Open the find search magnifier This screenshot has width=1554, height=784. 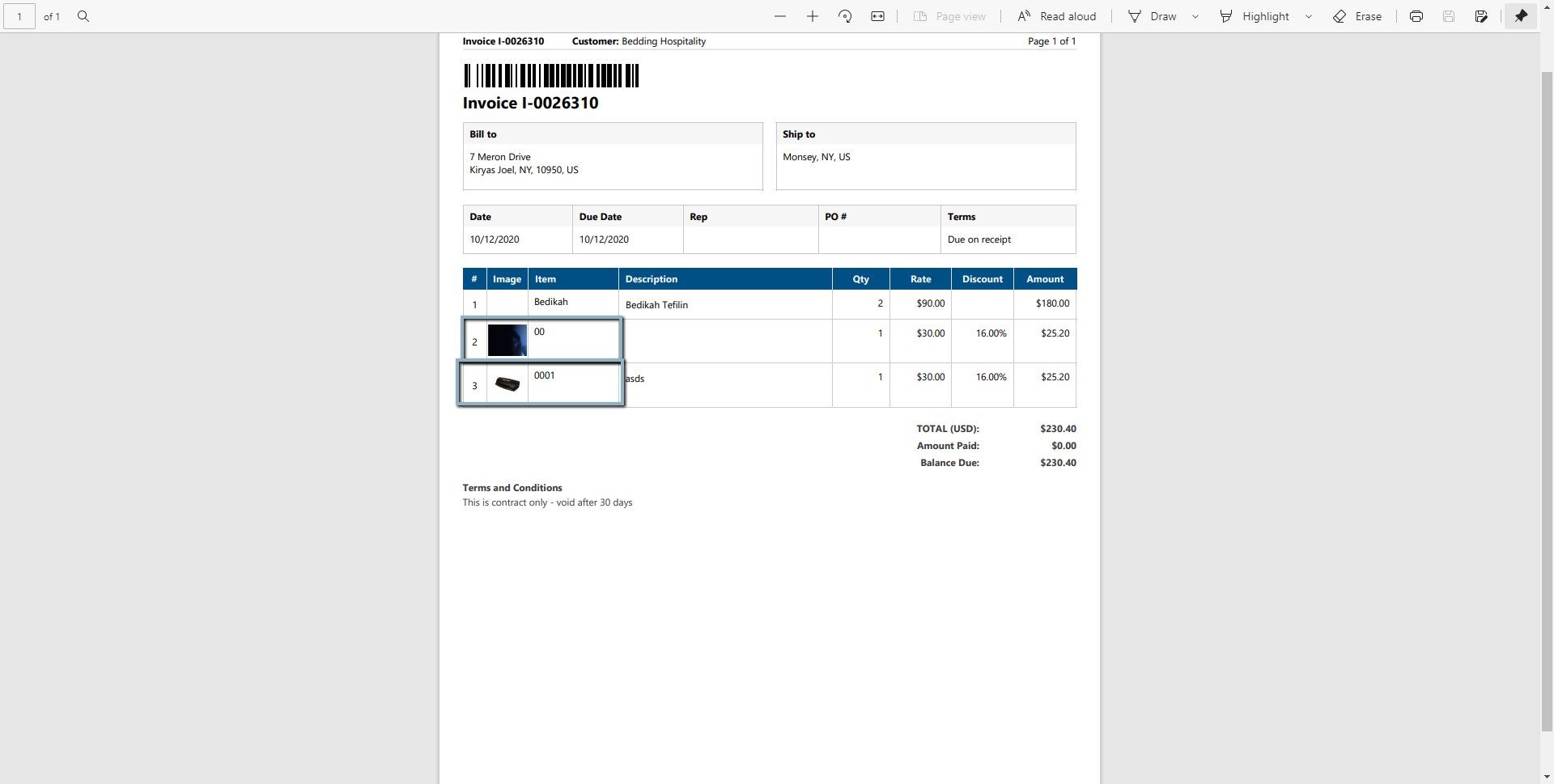[83, 16]
